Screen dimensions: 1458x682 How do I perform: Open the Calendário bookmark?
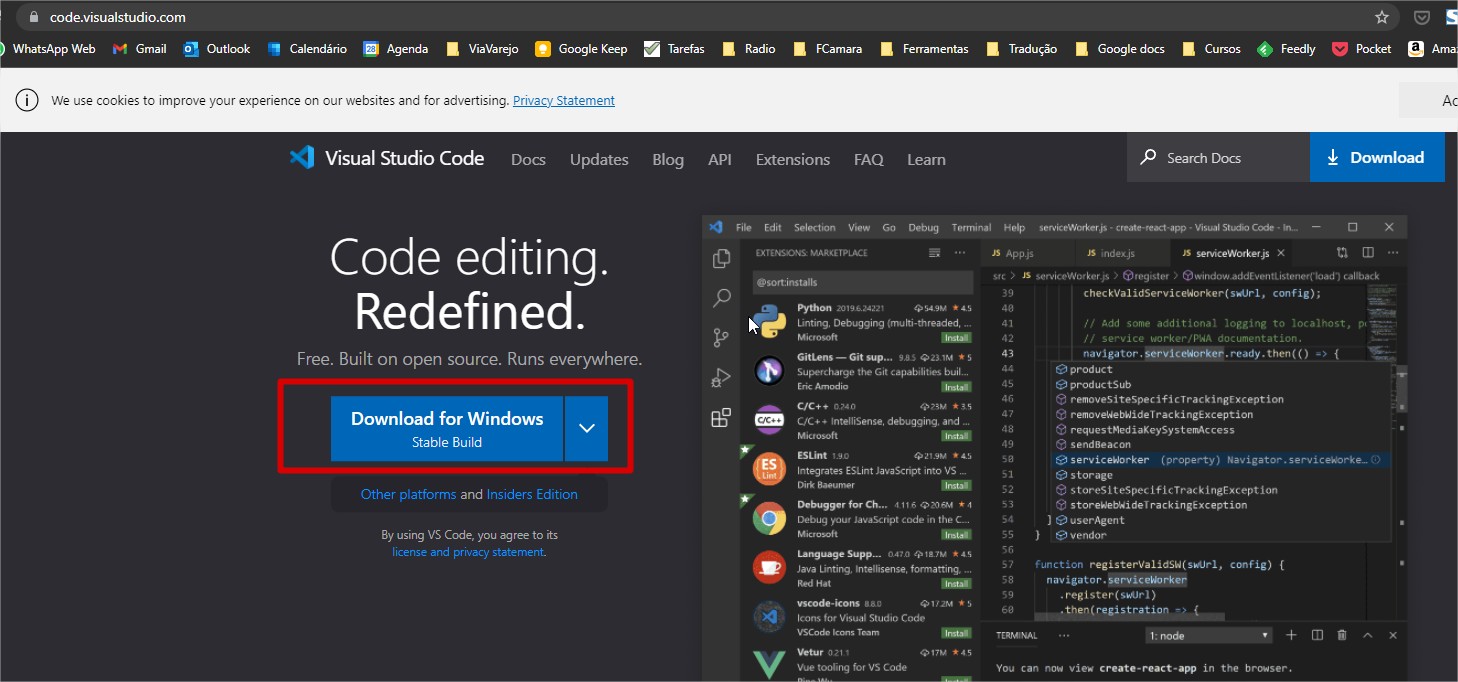click(x=307, y=48)
